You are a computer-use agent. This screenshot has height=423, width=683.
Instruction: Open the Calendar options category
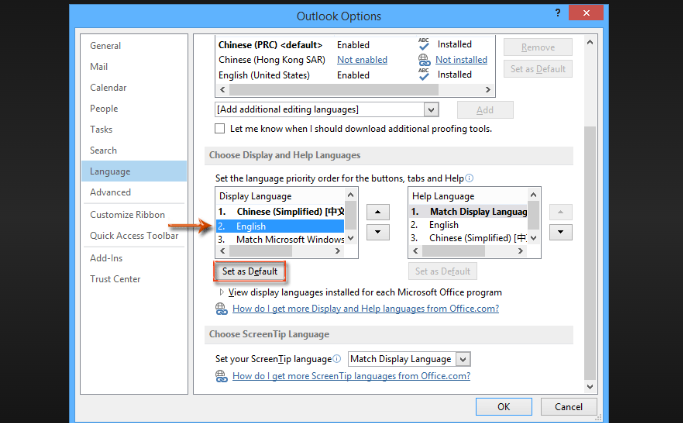pos(108,88)
